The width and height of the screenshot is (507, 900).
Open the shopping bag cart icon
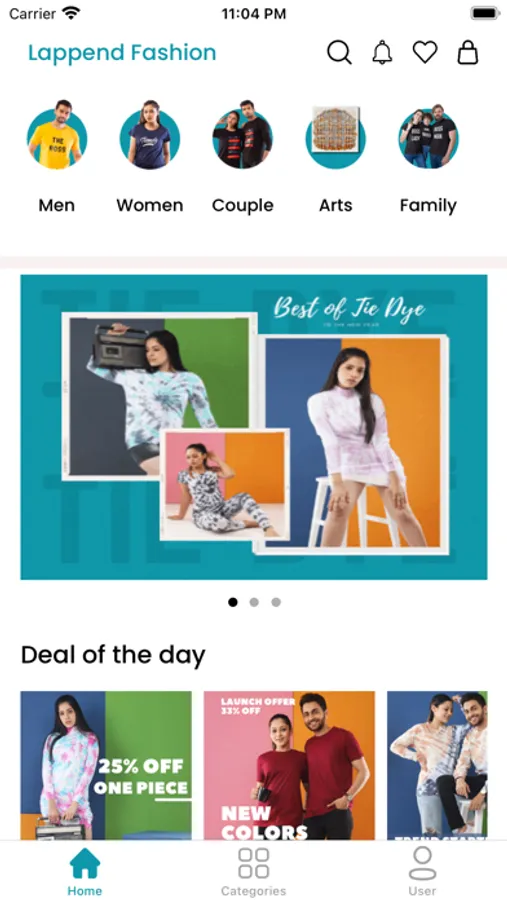467,52
